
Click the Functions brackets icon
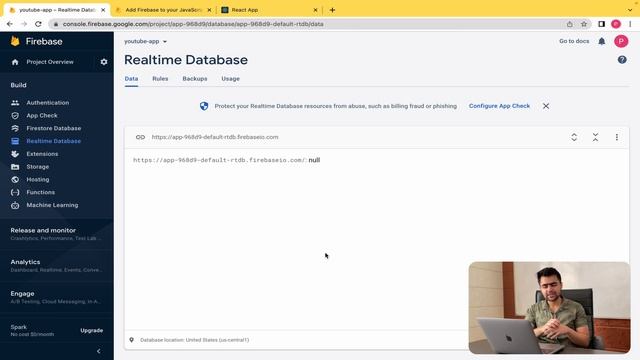pyautogui.click(x=15, y=192)
